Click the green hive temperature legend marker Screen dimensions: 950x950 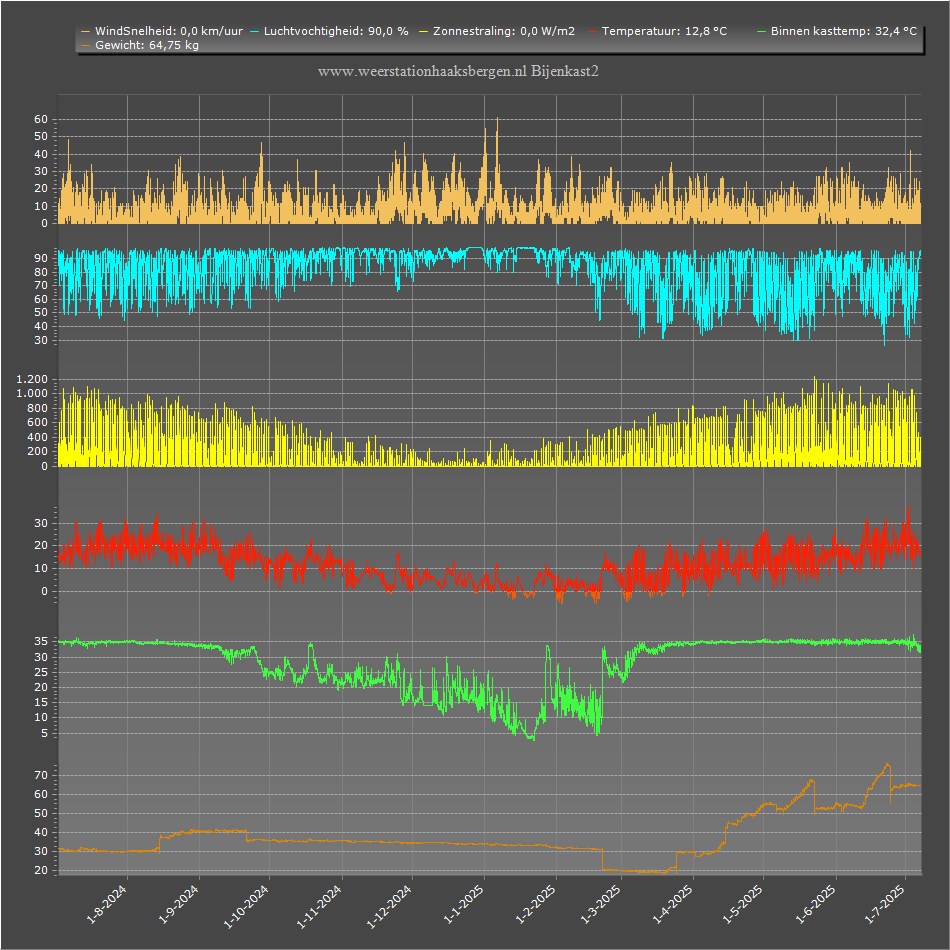[762, 32]
